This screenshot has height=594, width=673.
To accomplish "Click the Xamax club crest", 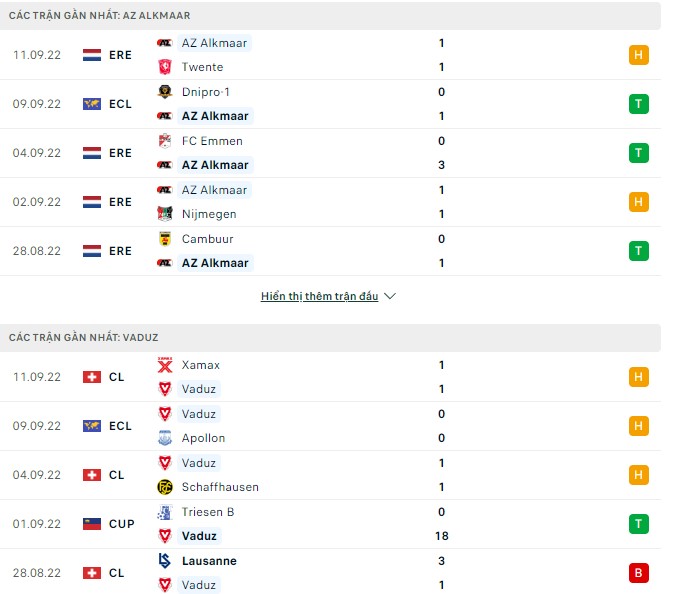I will [x=165, y=365].
